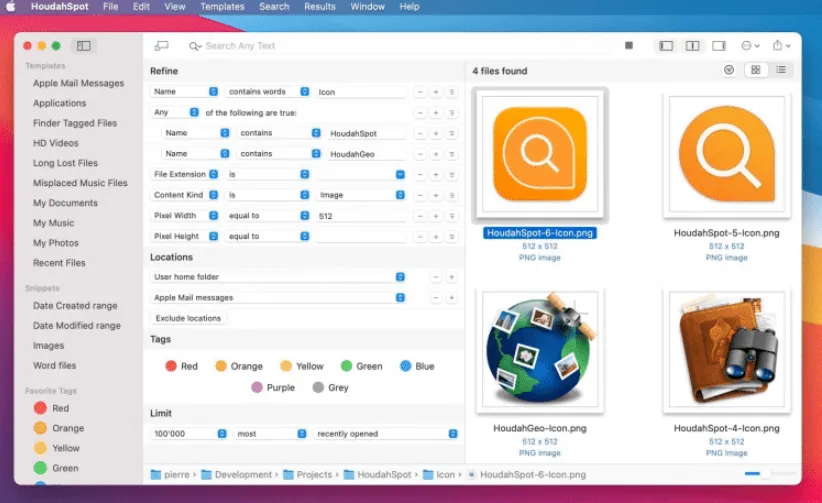Select the Word files snippet
The image size is (822, 503).
point(55,366)
